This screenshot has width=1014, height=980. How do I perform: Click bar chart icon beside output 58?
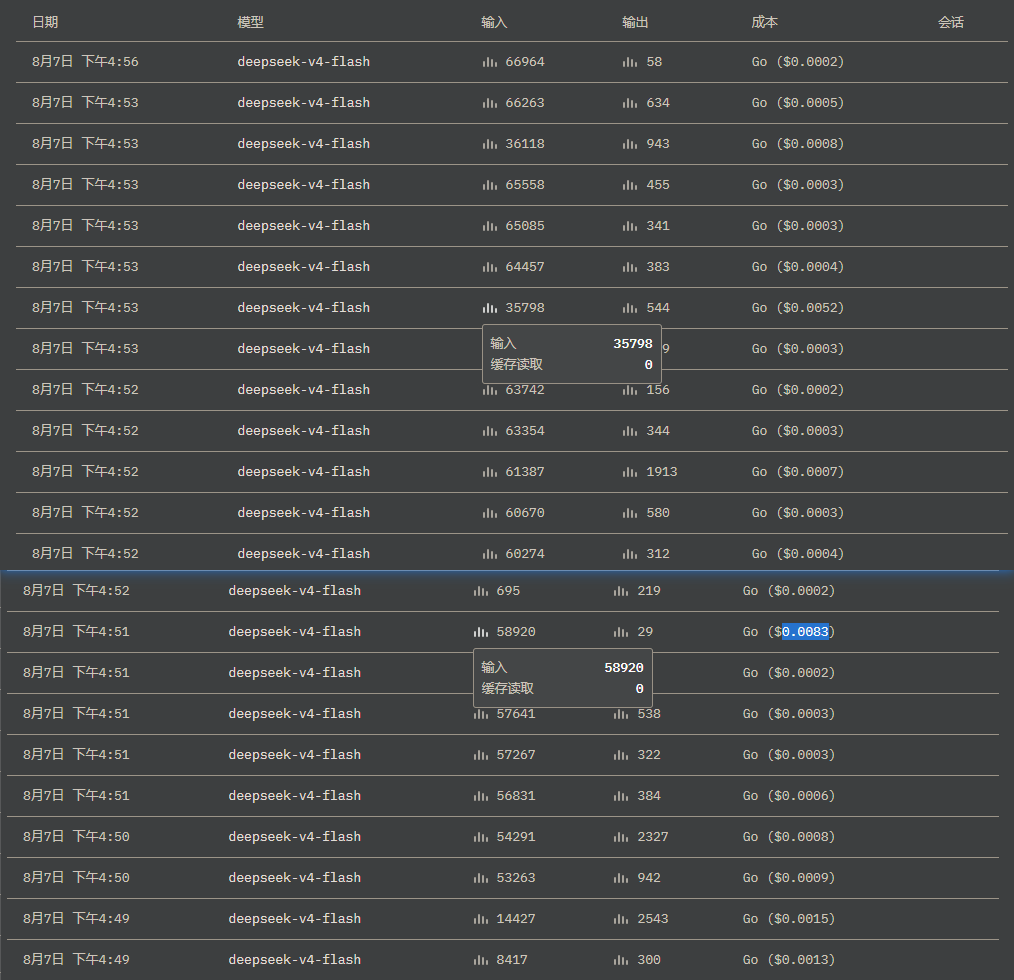pyautogui.click(x=630, y=62)
